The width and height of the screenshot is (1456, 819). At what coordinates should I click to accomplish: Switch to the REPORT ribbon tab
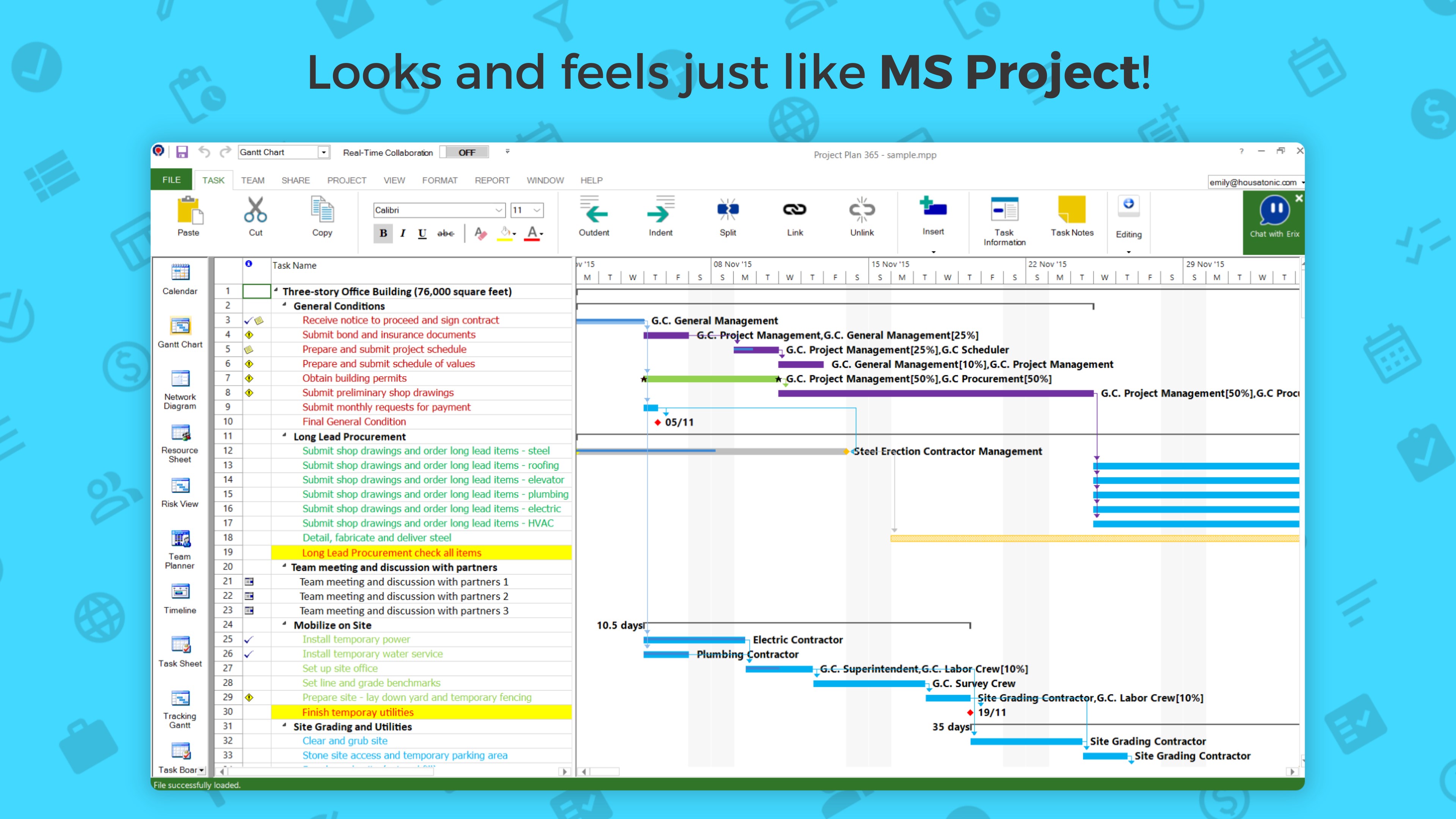point(492,180)
